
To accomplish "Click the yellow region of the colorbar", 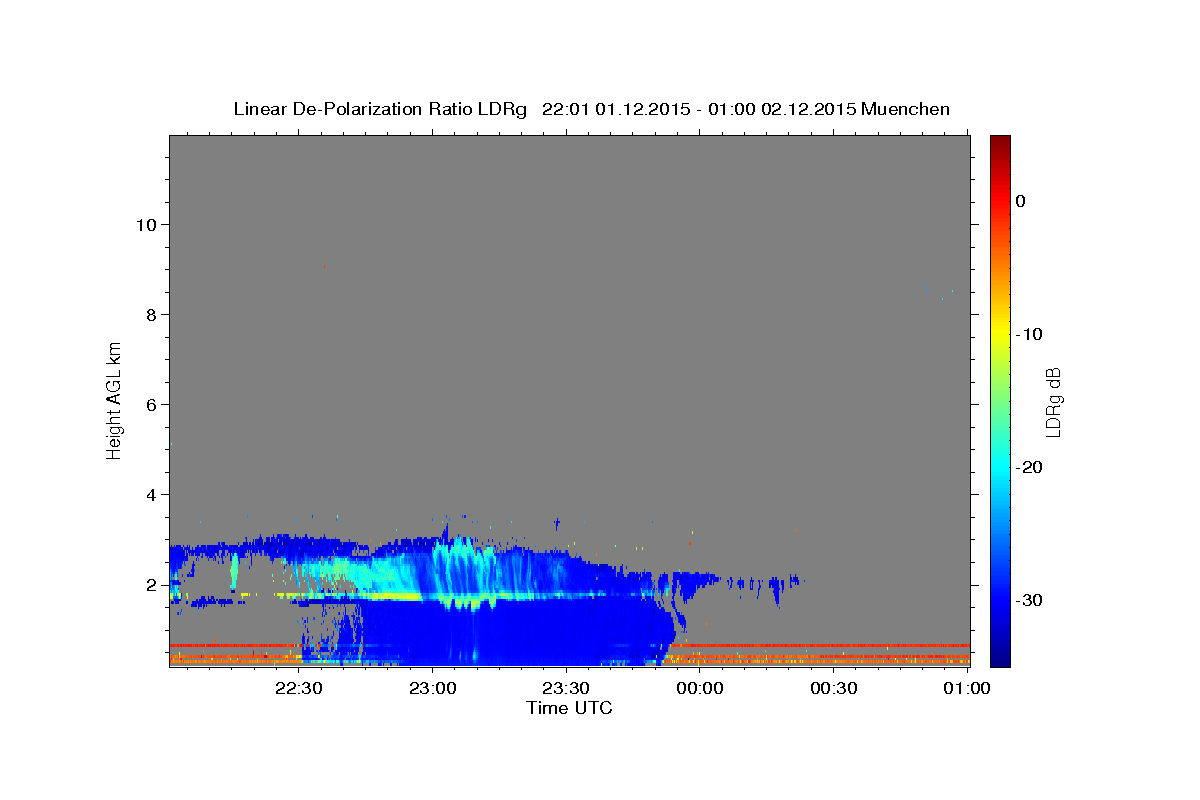I will pyautogui.click(x=1000, y=335).
